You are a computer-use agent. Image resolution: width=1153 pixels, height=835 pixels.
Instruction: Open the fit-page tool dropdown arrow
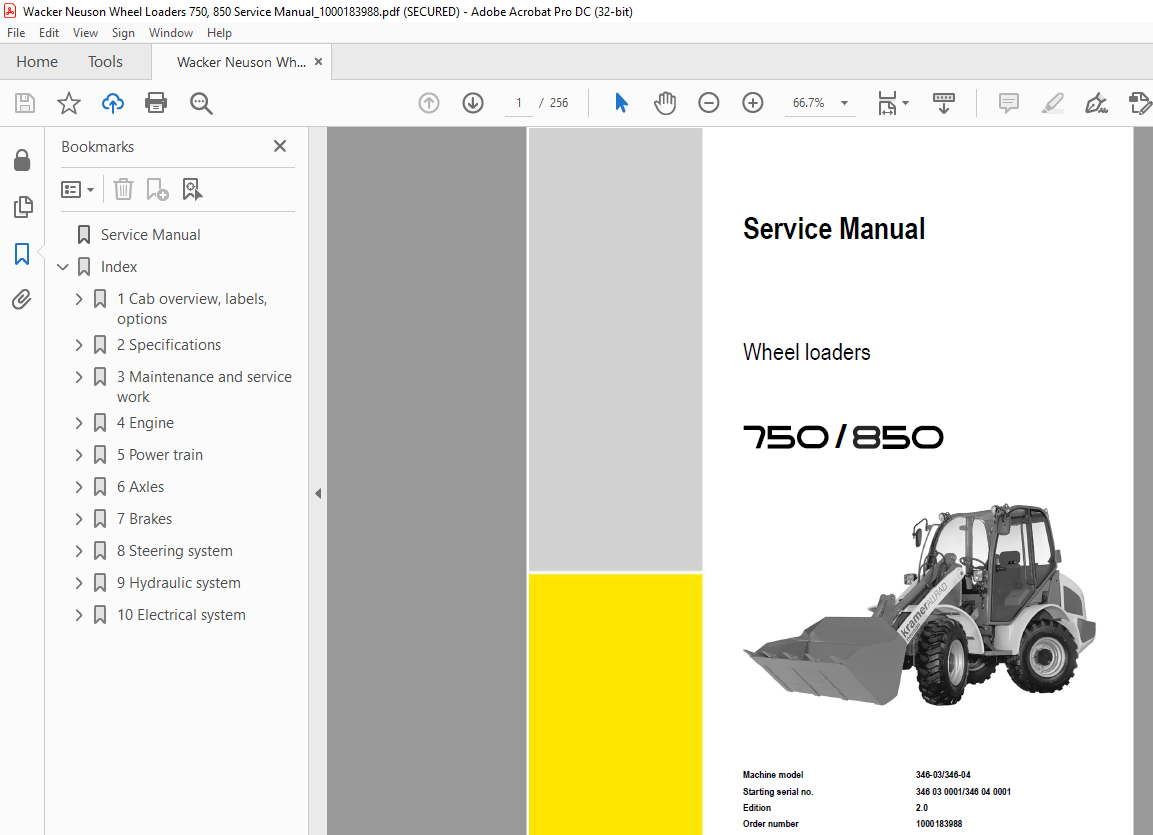click(x=905, y=103)
